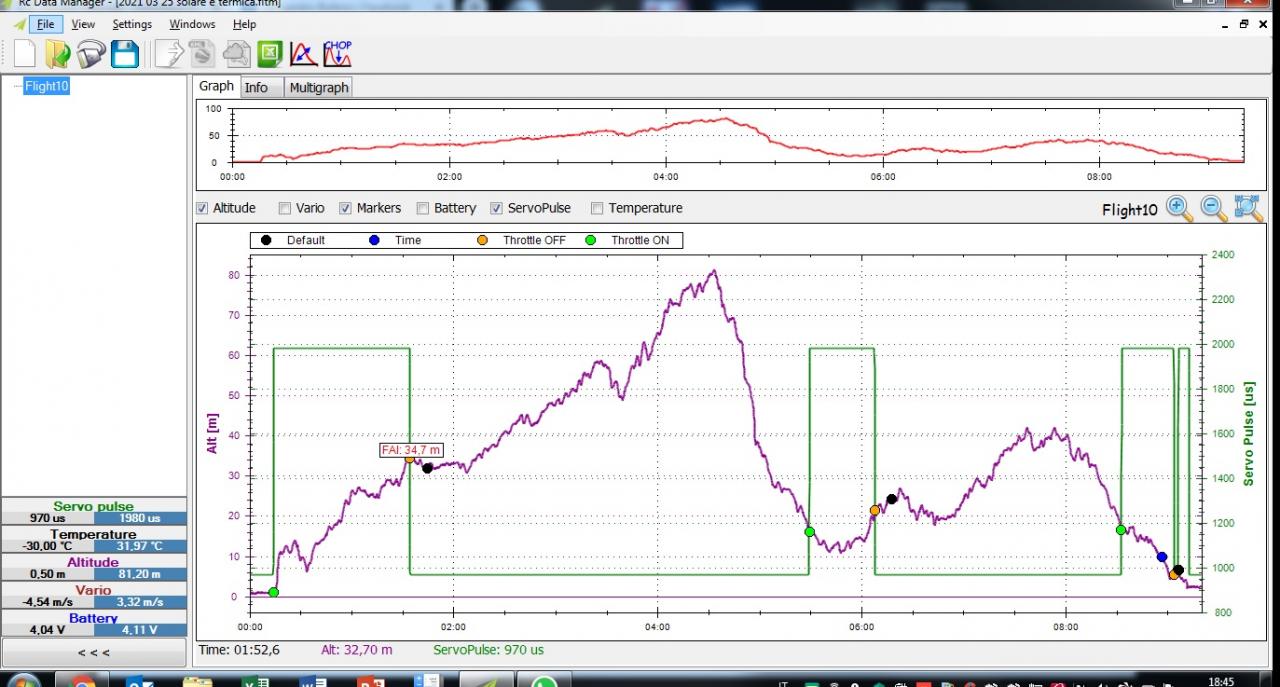Collapse the side panel with <<< button
The image size is (1280, 687).
pyautogui.click(x=93, y=652)
